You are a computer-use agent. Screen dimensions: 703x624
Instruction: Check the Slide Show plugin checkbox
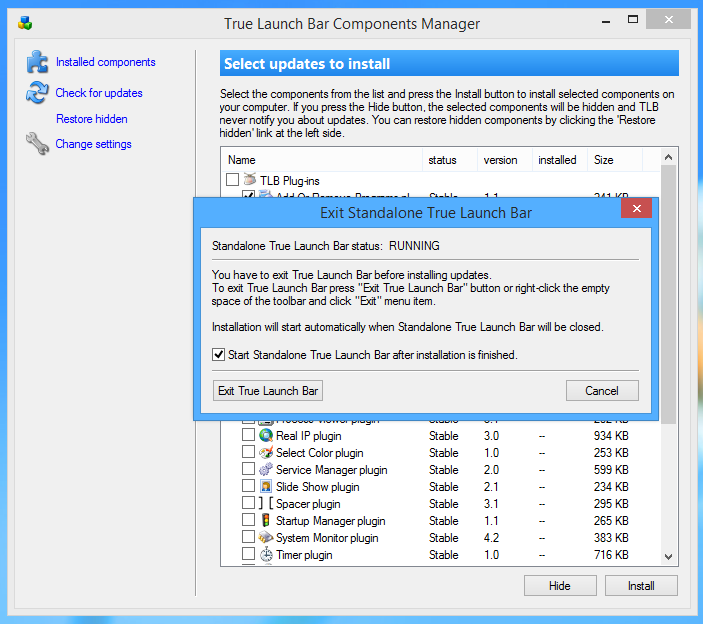tap(248, 486)
